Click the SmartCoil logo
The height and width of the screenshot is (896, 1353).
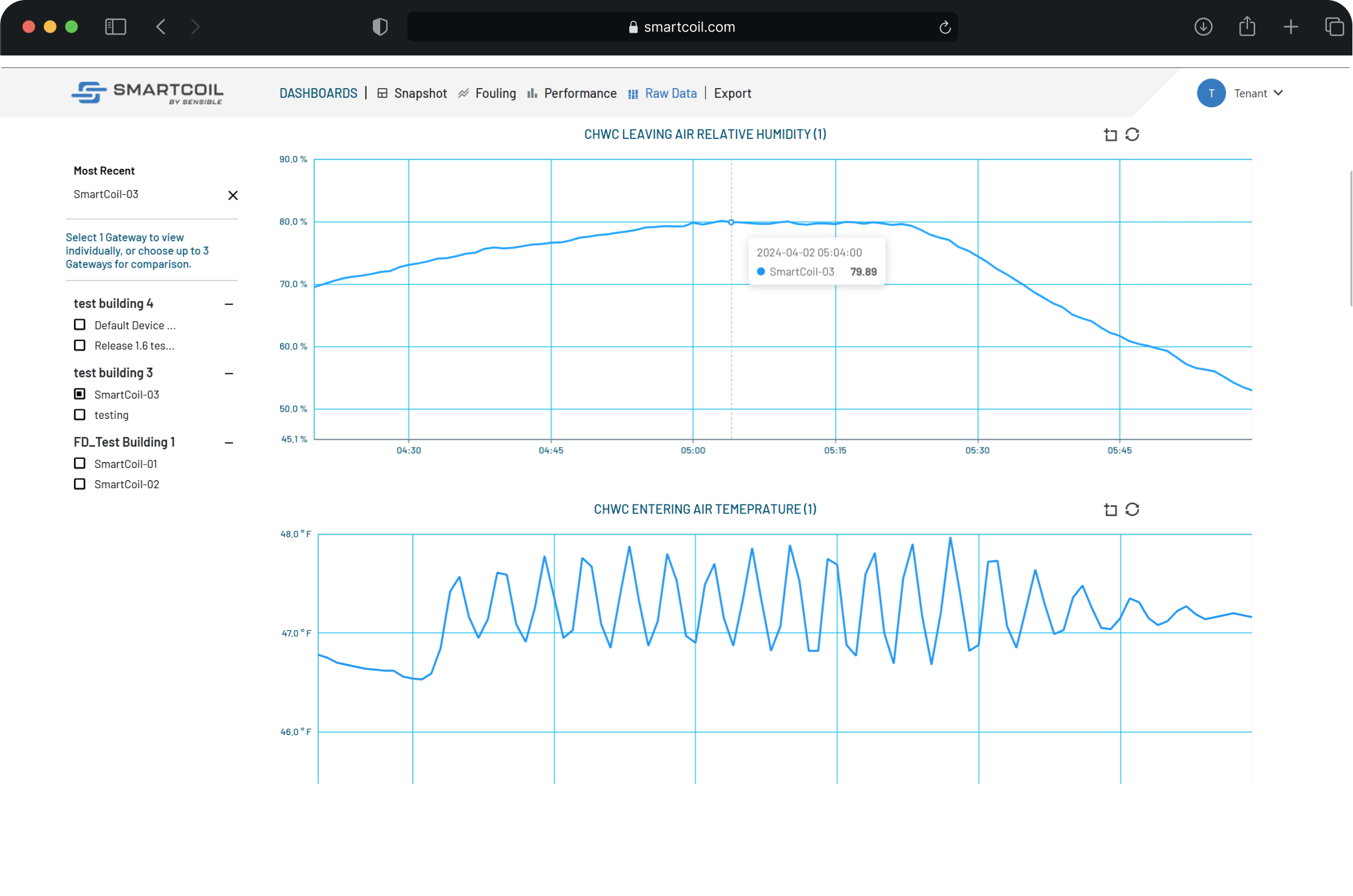(148, 93)
